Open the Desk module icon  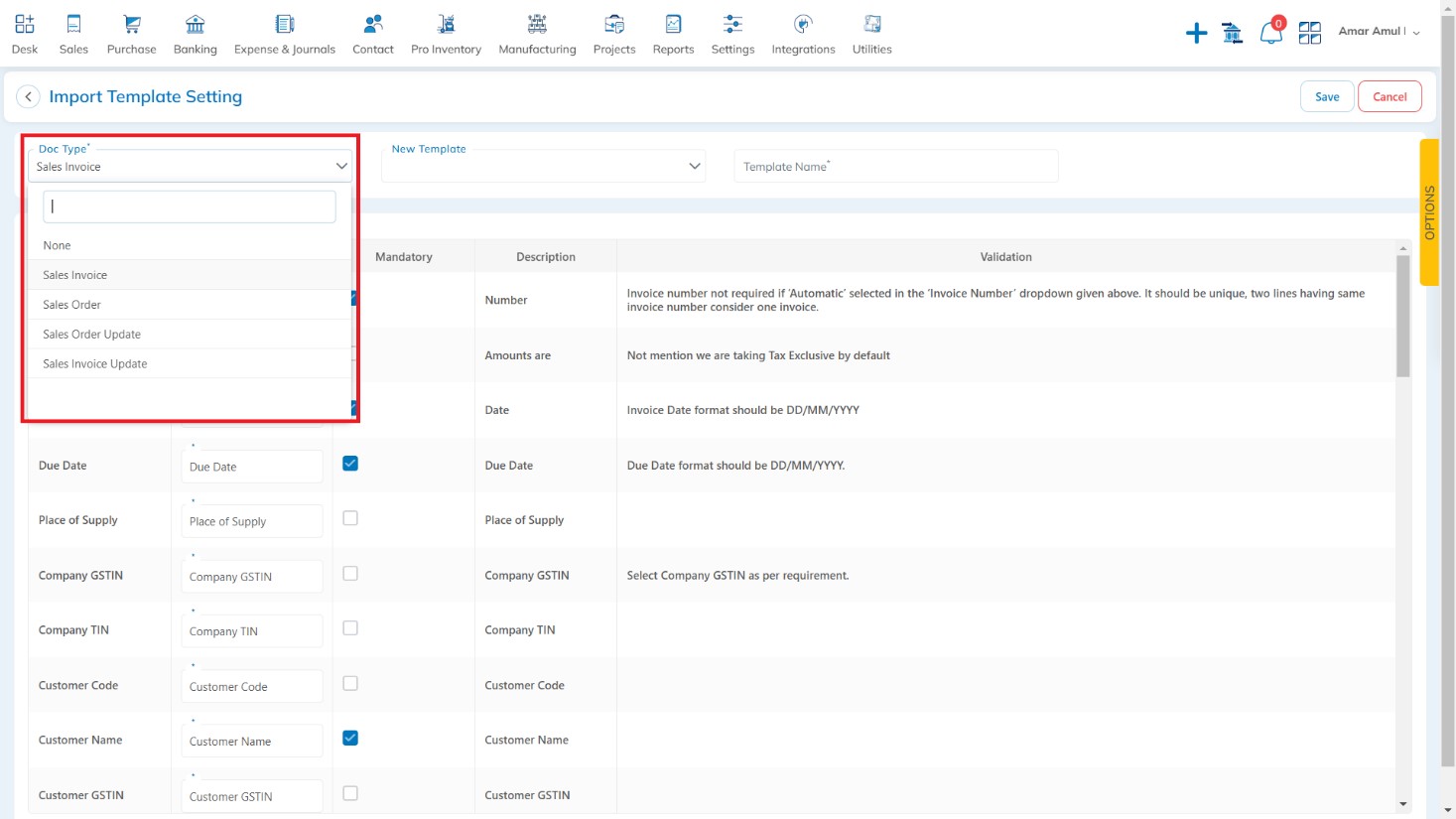point(25,24)
